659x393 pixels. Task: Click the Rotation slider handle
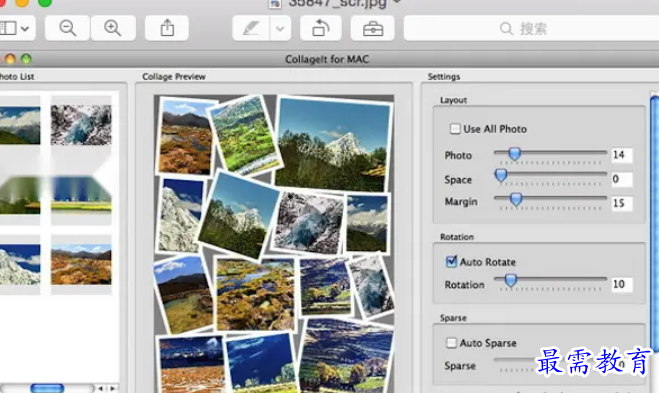pos(511,280)
